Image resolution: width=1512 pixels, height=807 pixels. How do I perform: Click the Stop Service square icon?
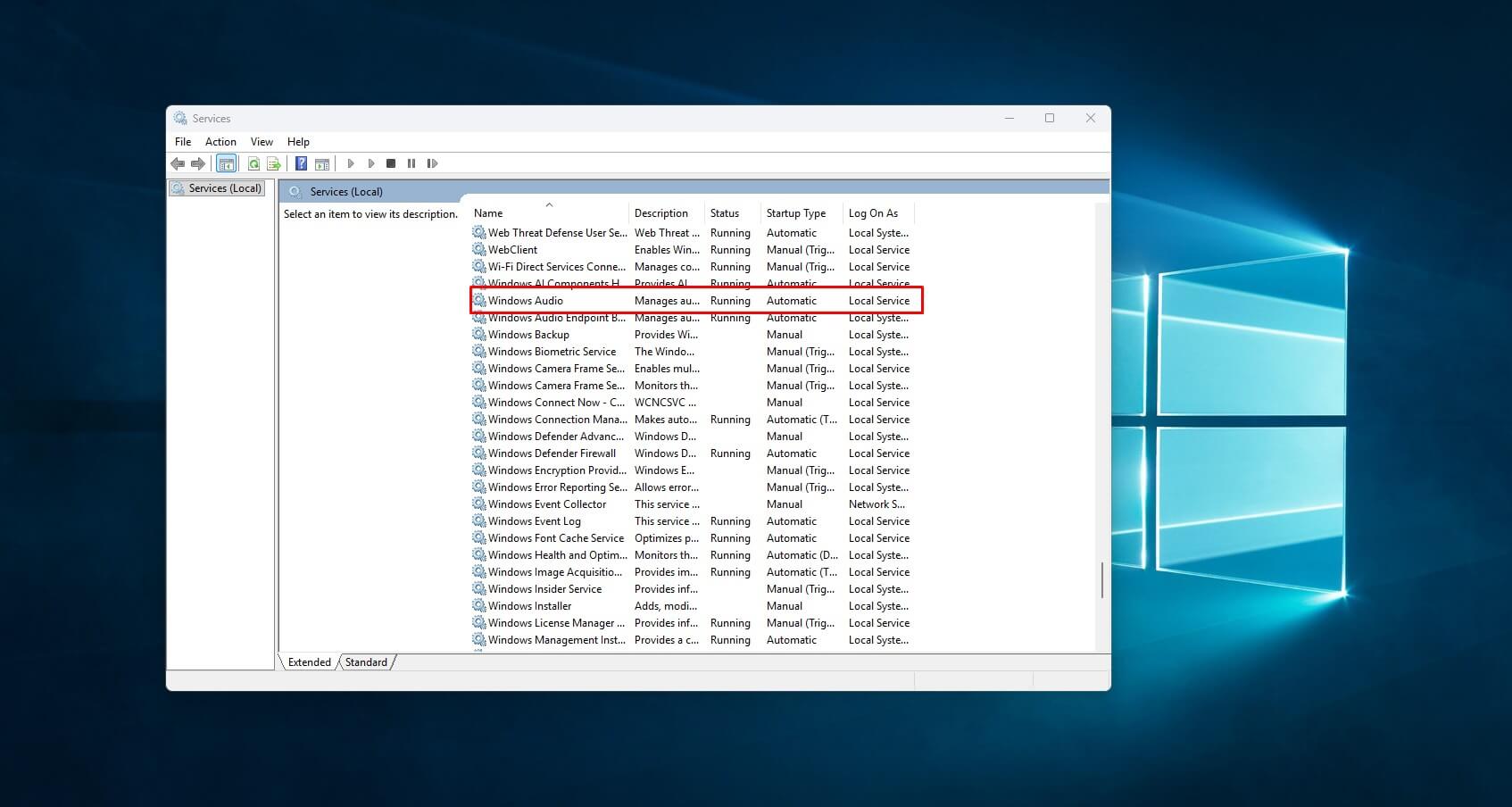391,163
